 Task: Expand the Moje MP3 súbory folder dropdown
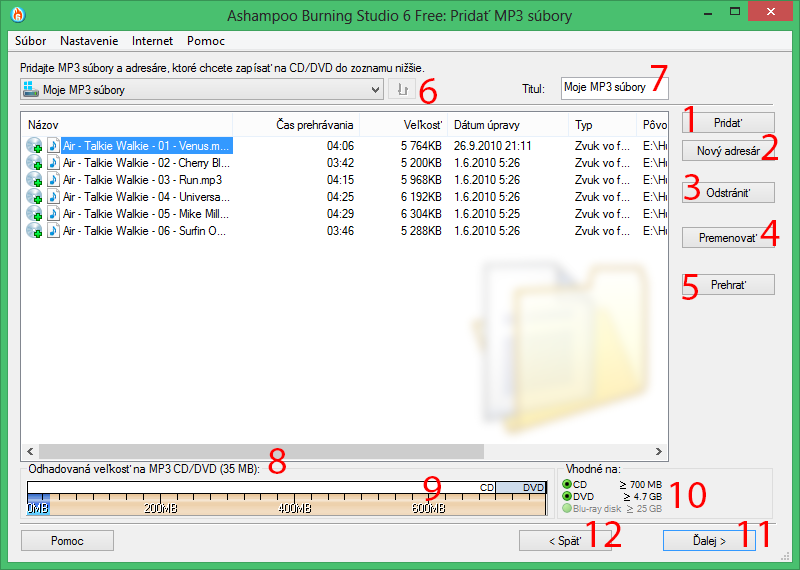(376, 90)
